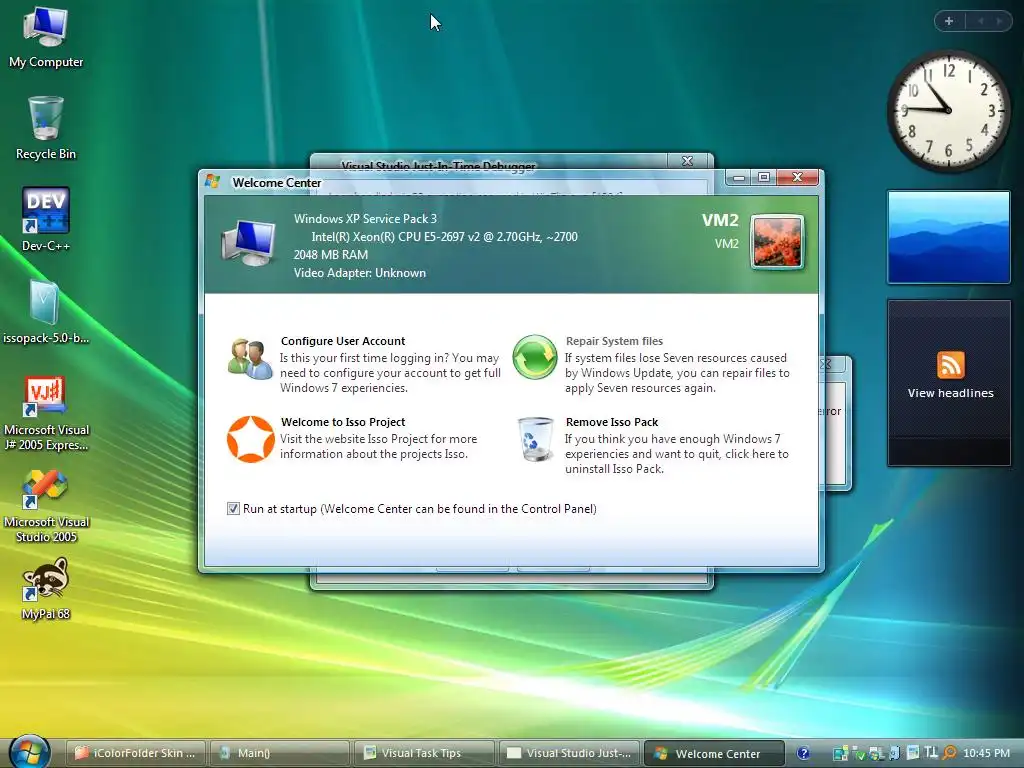1024x768 pixels.
Task: Close the Welcome Center window
Action: point(797,178)
